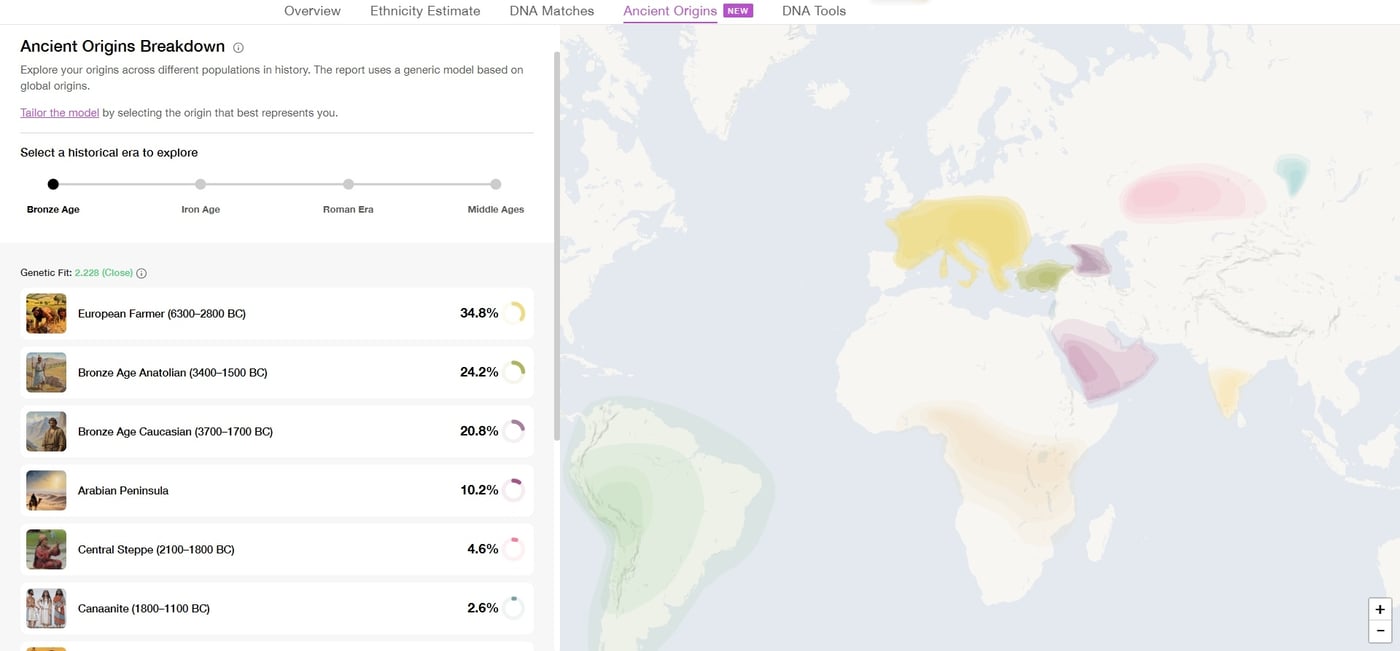Click Central Steppe percentage ring icon
1400x651 pixels.
pos(513,549)
